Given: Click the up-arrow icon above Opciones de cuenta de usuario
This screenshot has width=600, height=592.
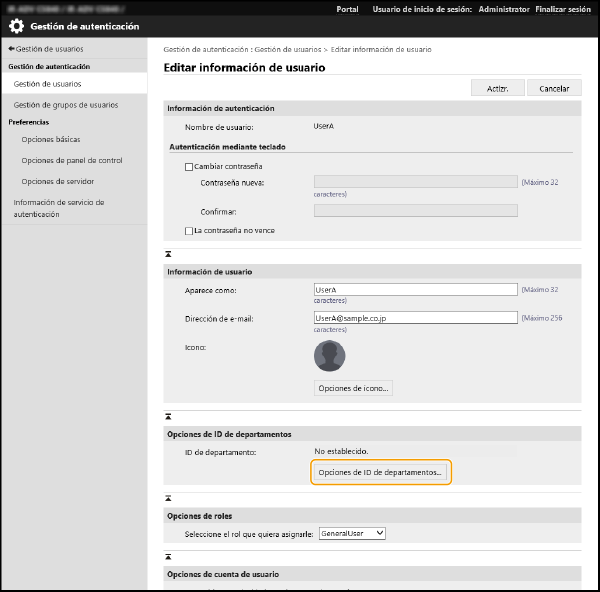Looking at the screenshot, I should pyautogui.click(x=168, y=556).
